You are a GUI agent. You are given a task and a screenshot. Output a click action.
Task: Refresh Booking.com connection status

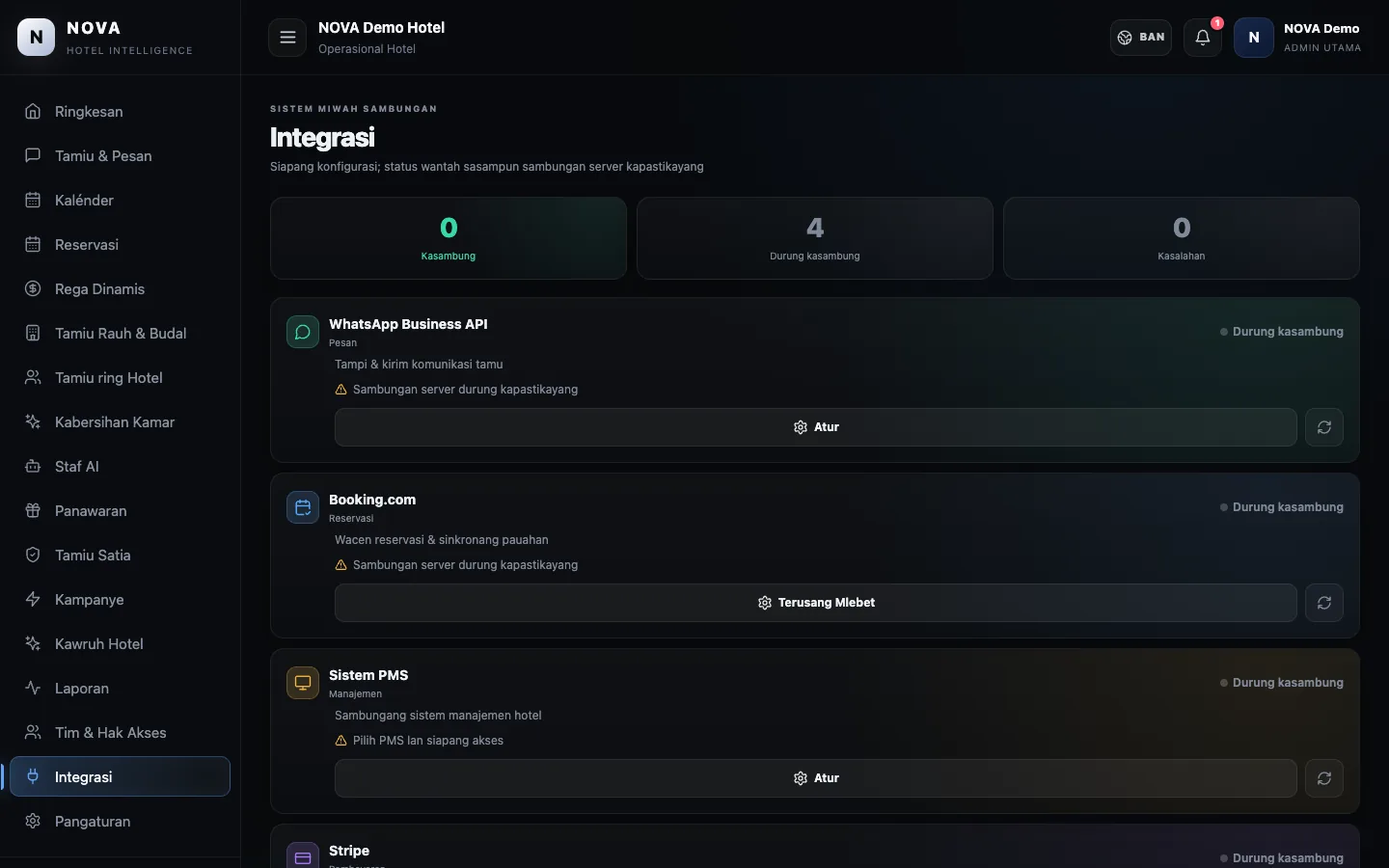[x=1324, y=603]
